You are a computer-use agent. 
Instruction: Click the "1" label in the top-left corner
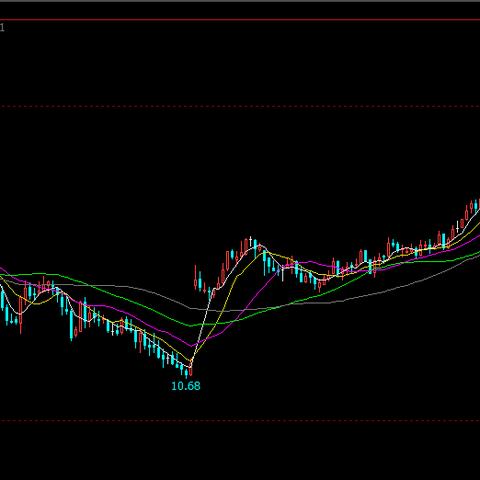[x=2, y=28]
